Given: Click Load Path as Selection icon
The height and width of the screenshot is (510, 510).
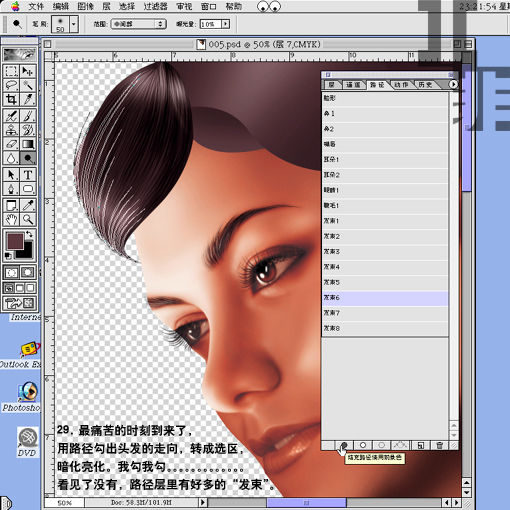Looking at the screenshot, I should [x=382, y=445].
